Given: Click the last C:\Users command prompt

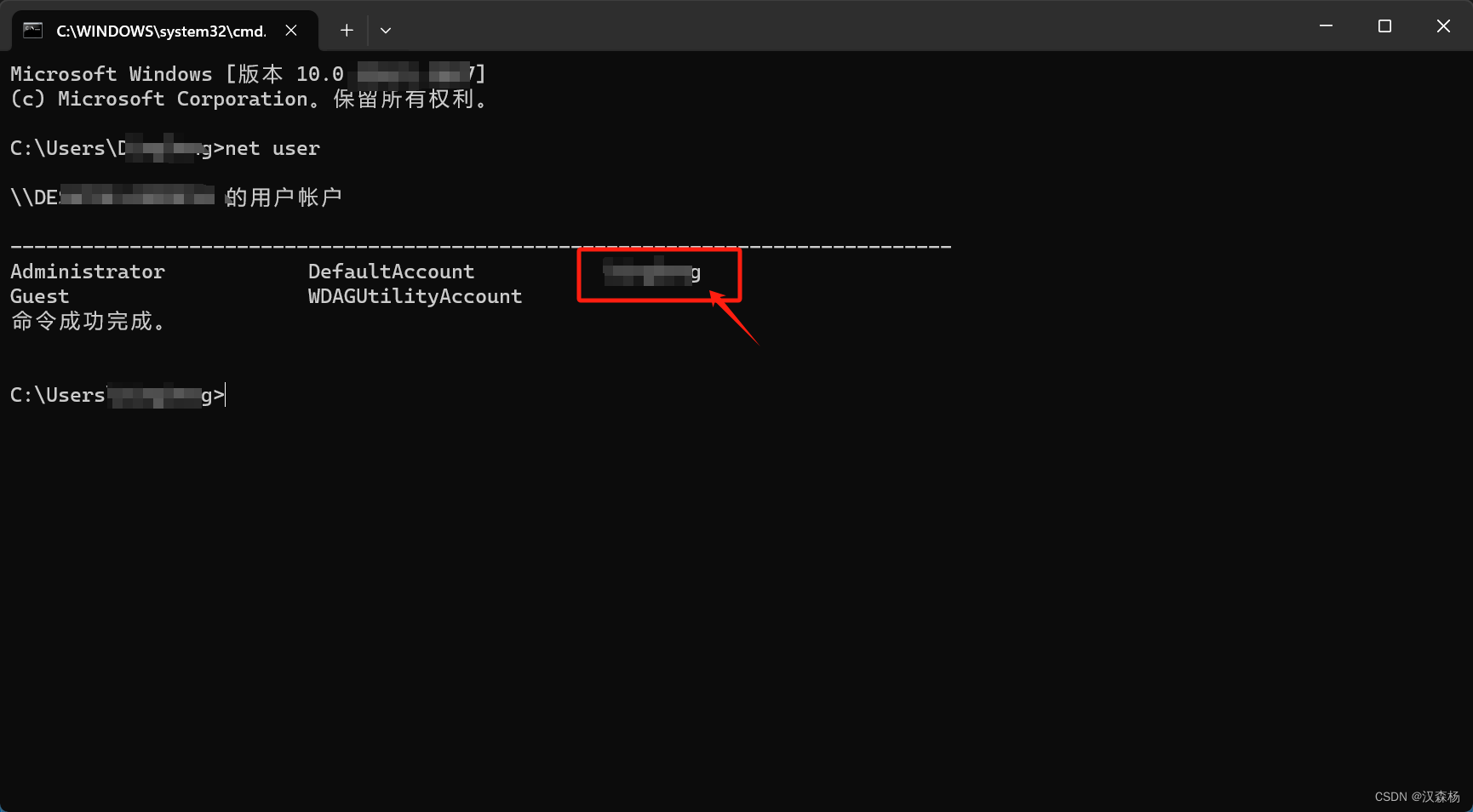Looking at the screenshot, I should [x=117, y=395].
